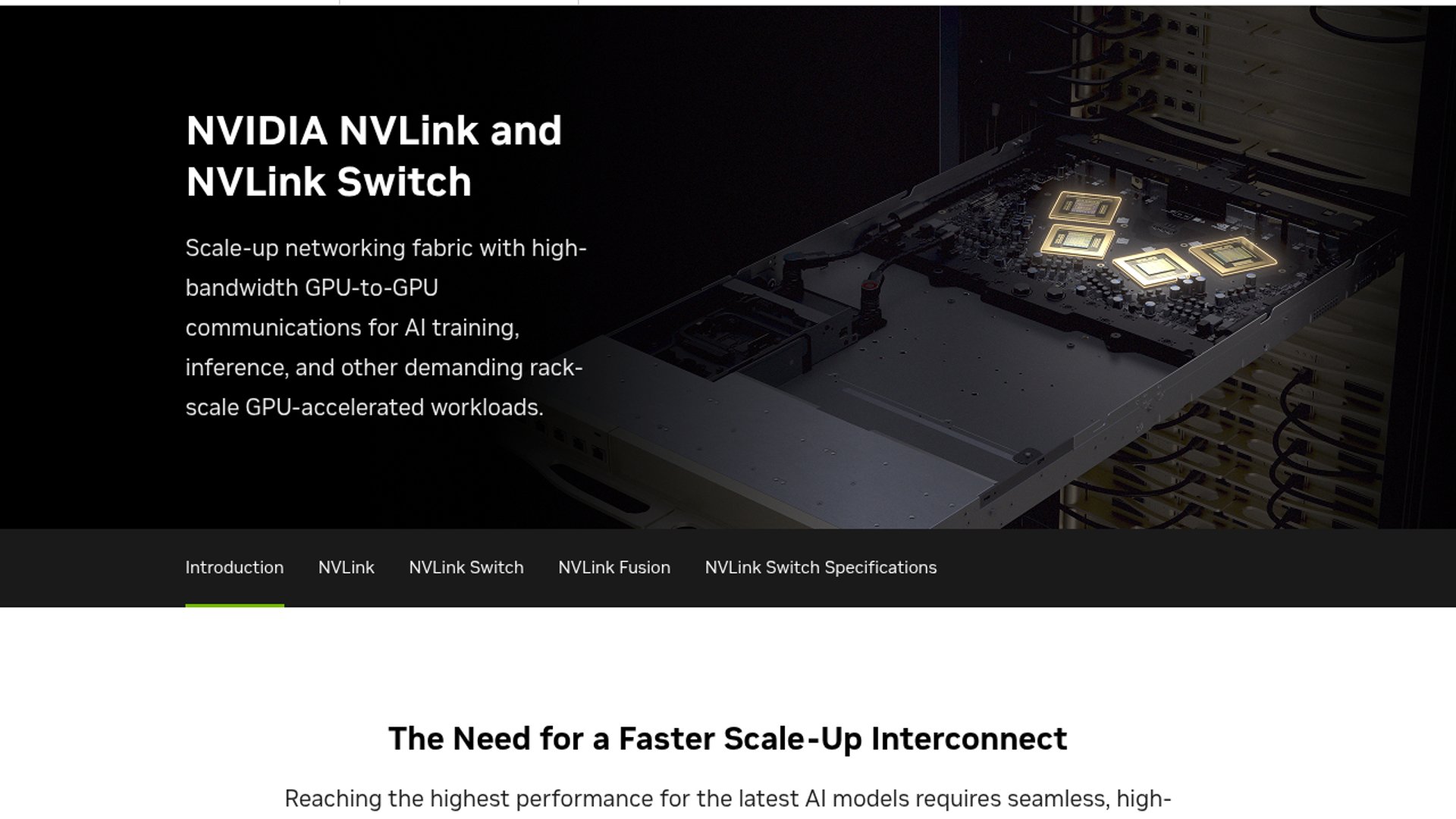Click the Need for a Faster Scale-Up Interconnect heading

(x=728, y=739)
